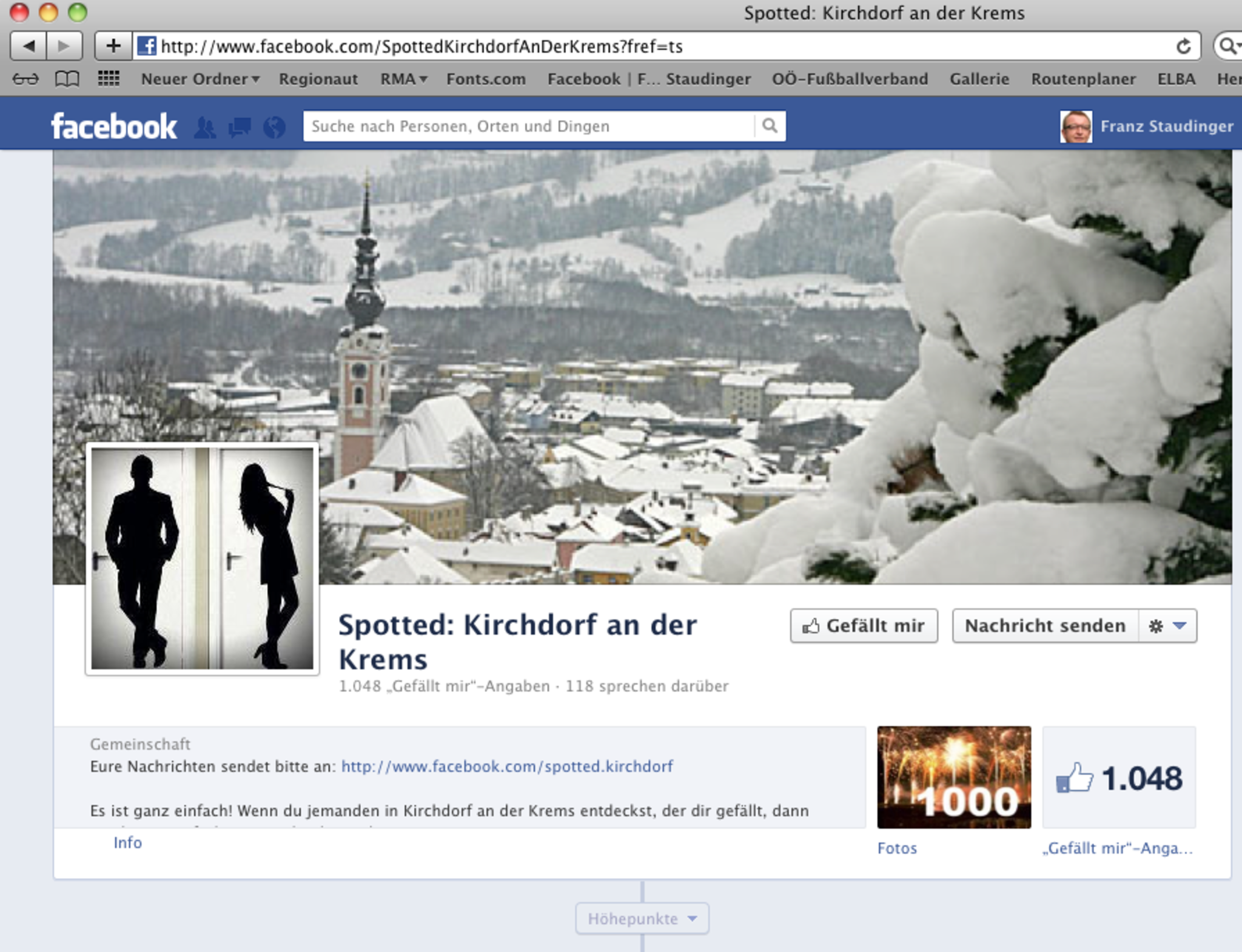Click the Gemeinschaft category label
This screenshot has height=952, width=1242.
click(x=140, y=744)
